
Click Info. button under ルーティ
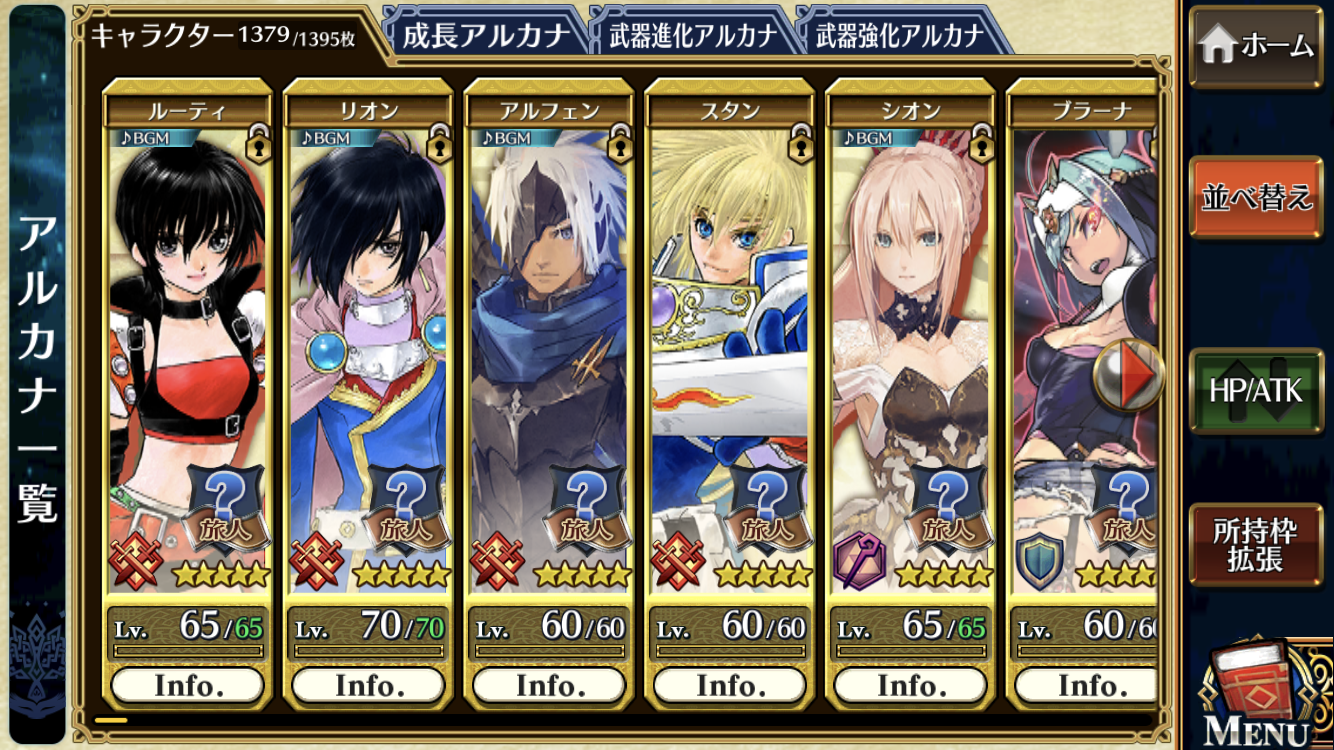(x=187, y=685)
